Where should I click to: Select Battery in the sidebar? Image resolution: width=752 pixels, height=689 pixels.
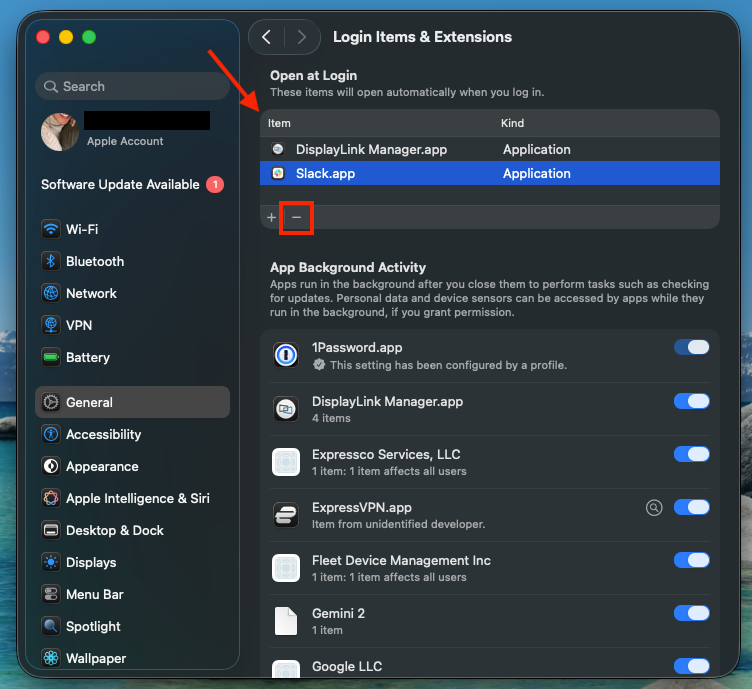[x=132, y=358]
